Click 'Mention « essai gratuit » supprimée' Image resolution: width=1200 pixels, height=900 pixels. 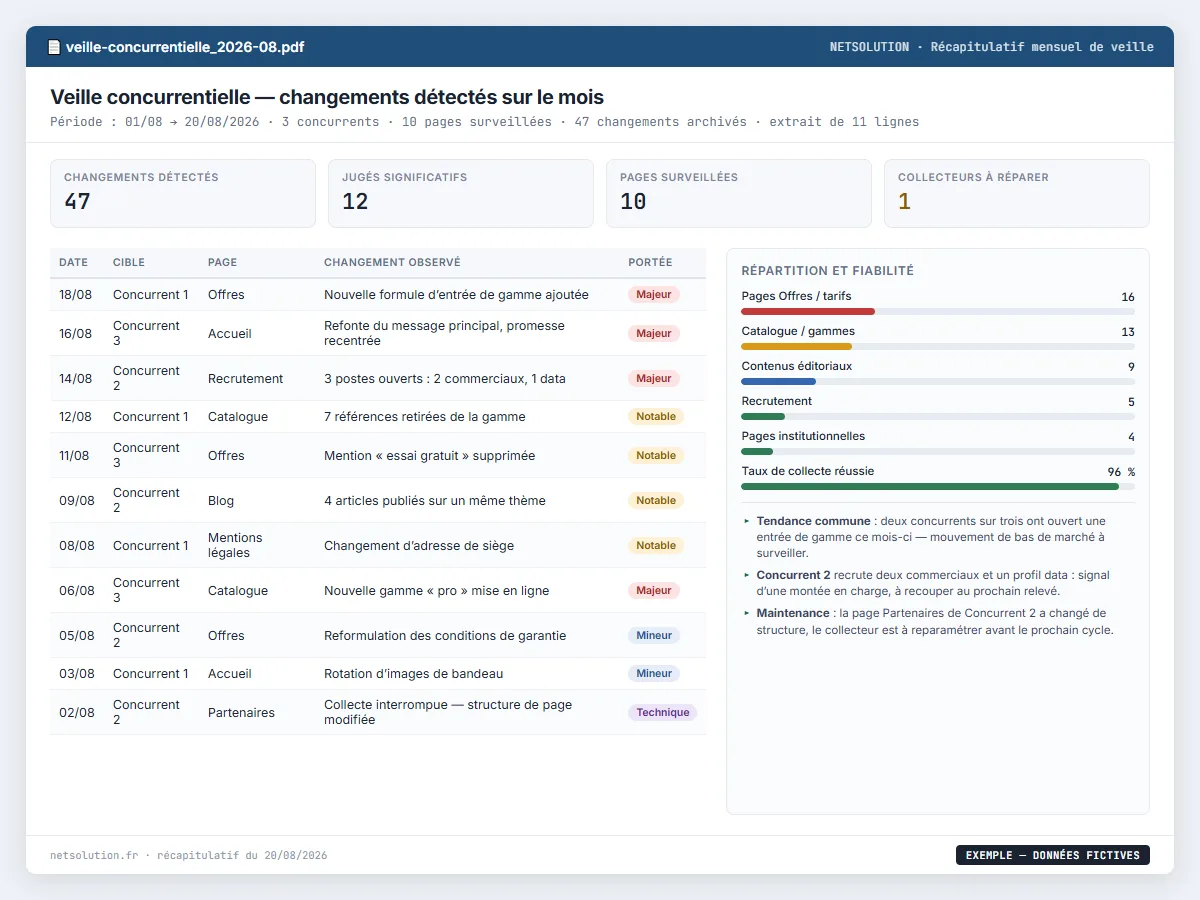point(429,455)
